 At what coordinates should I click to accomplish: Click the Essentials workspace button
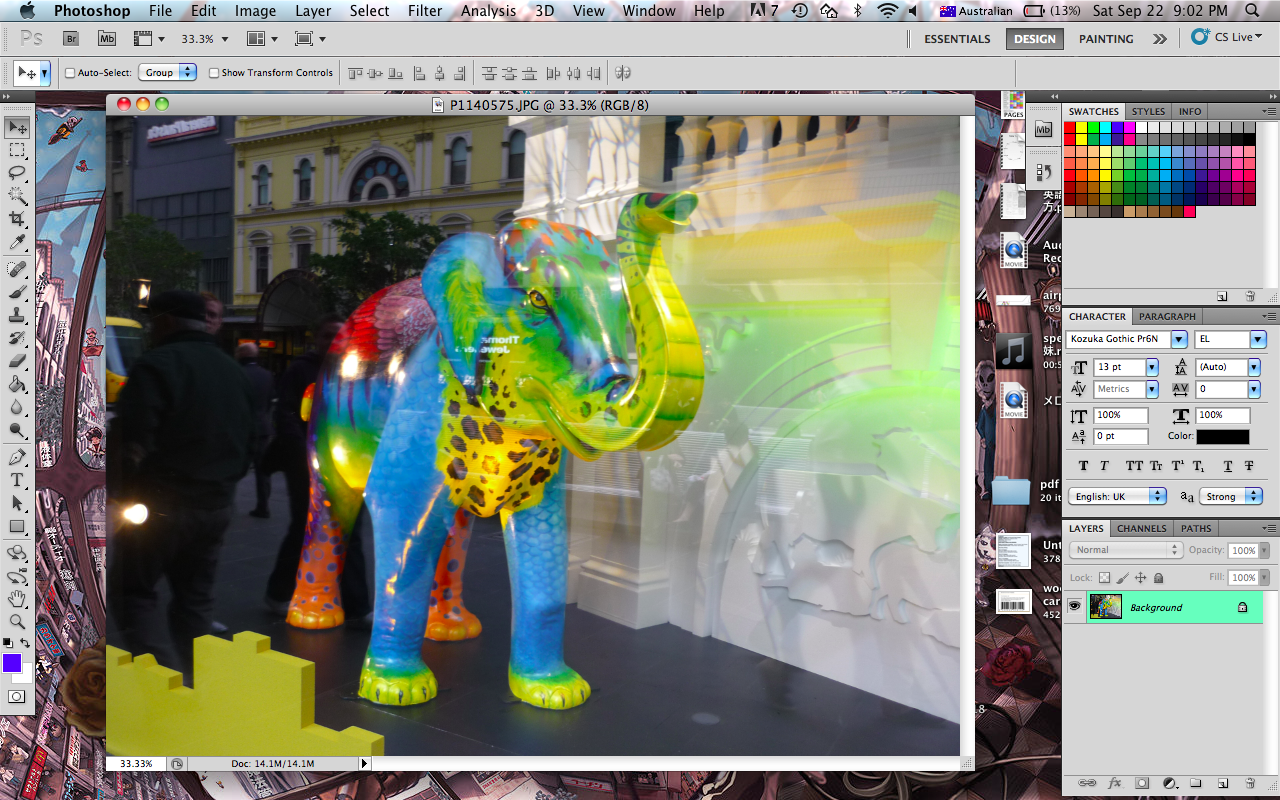pos(957,39)
